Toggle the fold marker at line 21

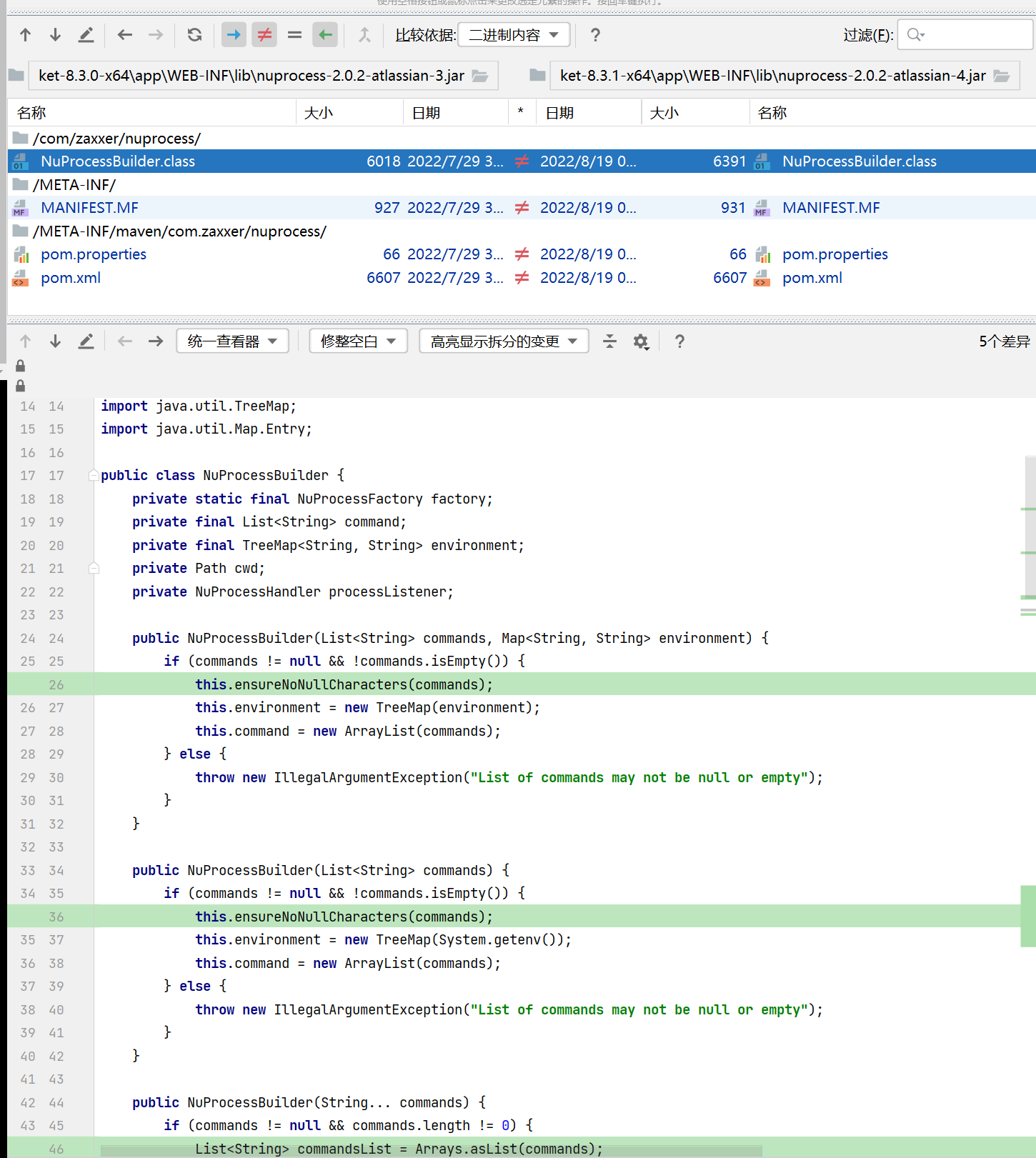pyautogui.click(x=94, y=569)
